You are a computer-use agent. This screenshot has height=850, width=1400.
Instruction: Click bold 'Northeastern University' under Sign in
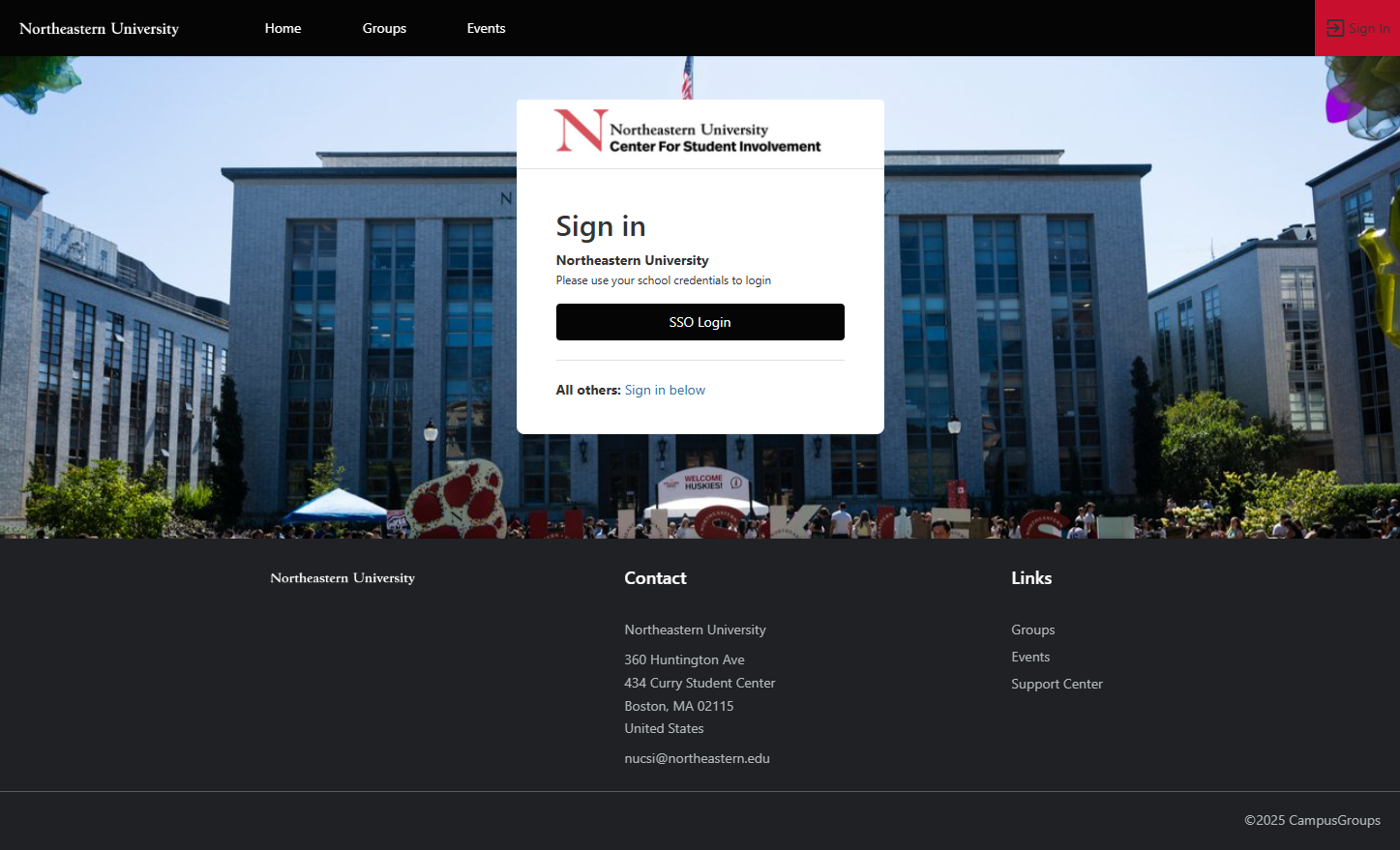point(633,260)
